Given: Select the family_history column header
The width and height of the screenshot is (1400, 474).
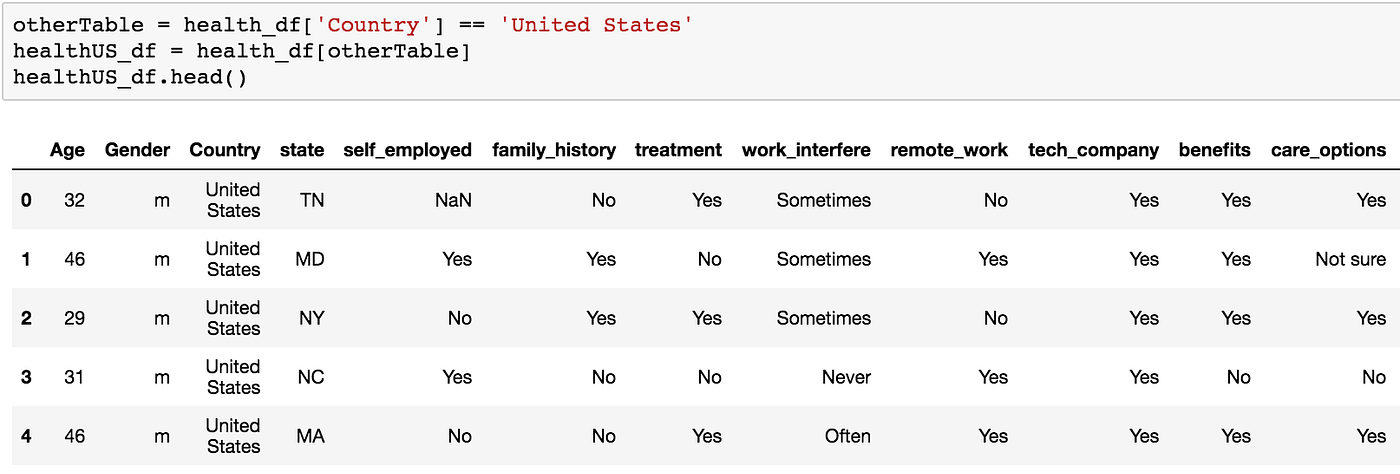Looking at the screenshot, I should (554, 150).
